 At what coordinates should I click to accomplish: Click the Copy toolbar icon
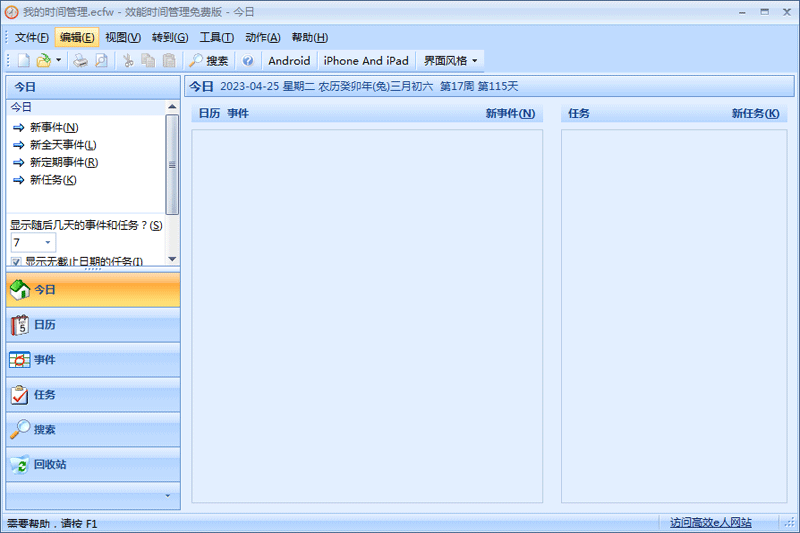tap(148, 61)
